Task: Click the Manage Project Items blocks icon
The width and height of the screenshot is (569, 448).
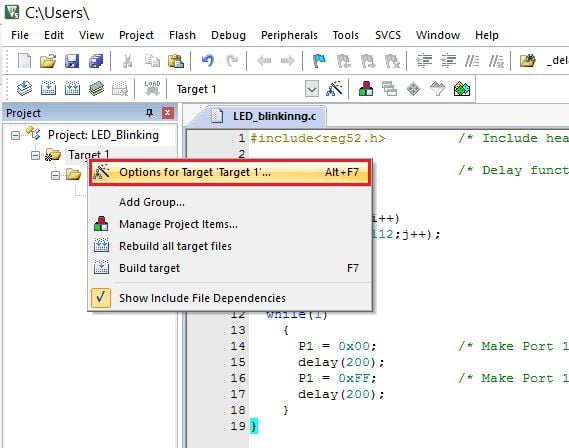Action: pos(366,89)
